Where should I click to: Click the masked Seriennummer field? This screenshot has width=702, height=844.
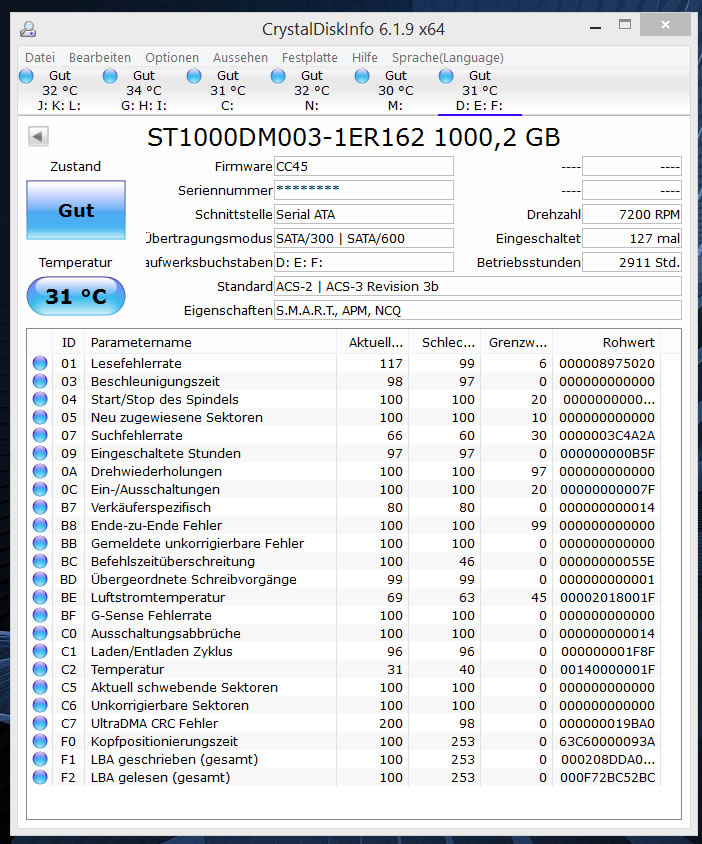[364, 190]
